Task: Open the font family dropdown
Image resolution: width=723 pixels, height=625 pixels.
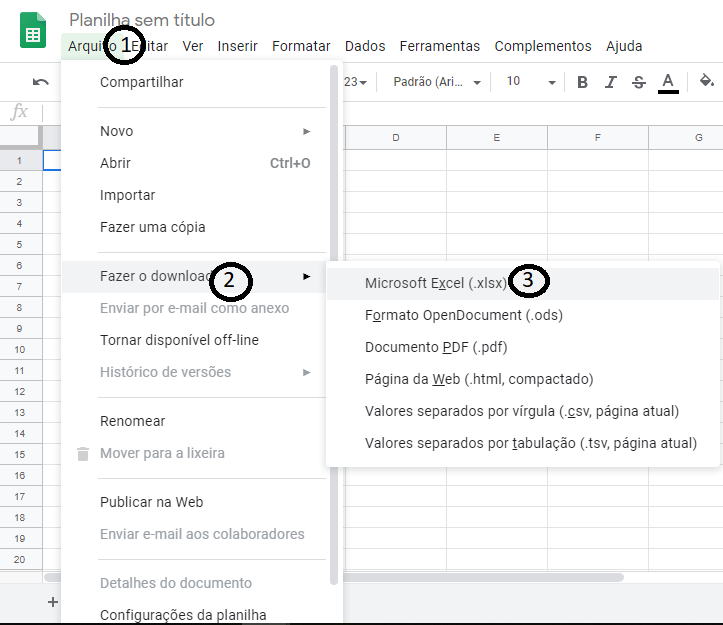Action: coord(437,82)
